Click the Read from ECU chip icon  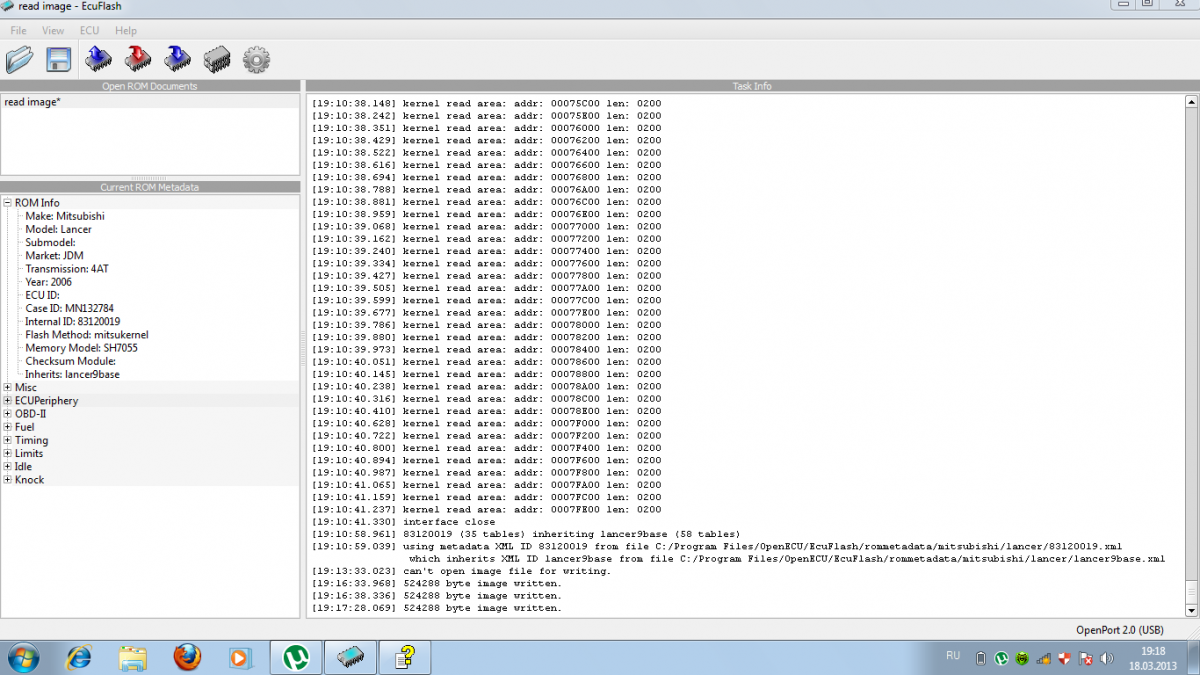click(98, 60)
